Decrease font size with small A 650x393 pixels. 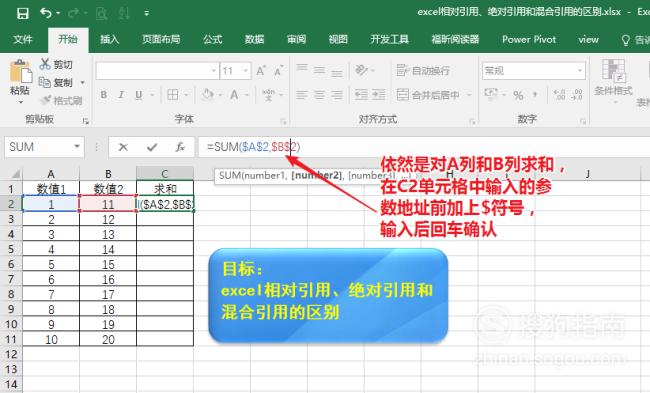[279, 71]
